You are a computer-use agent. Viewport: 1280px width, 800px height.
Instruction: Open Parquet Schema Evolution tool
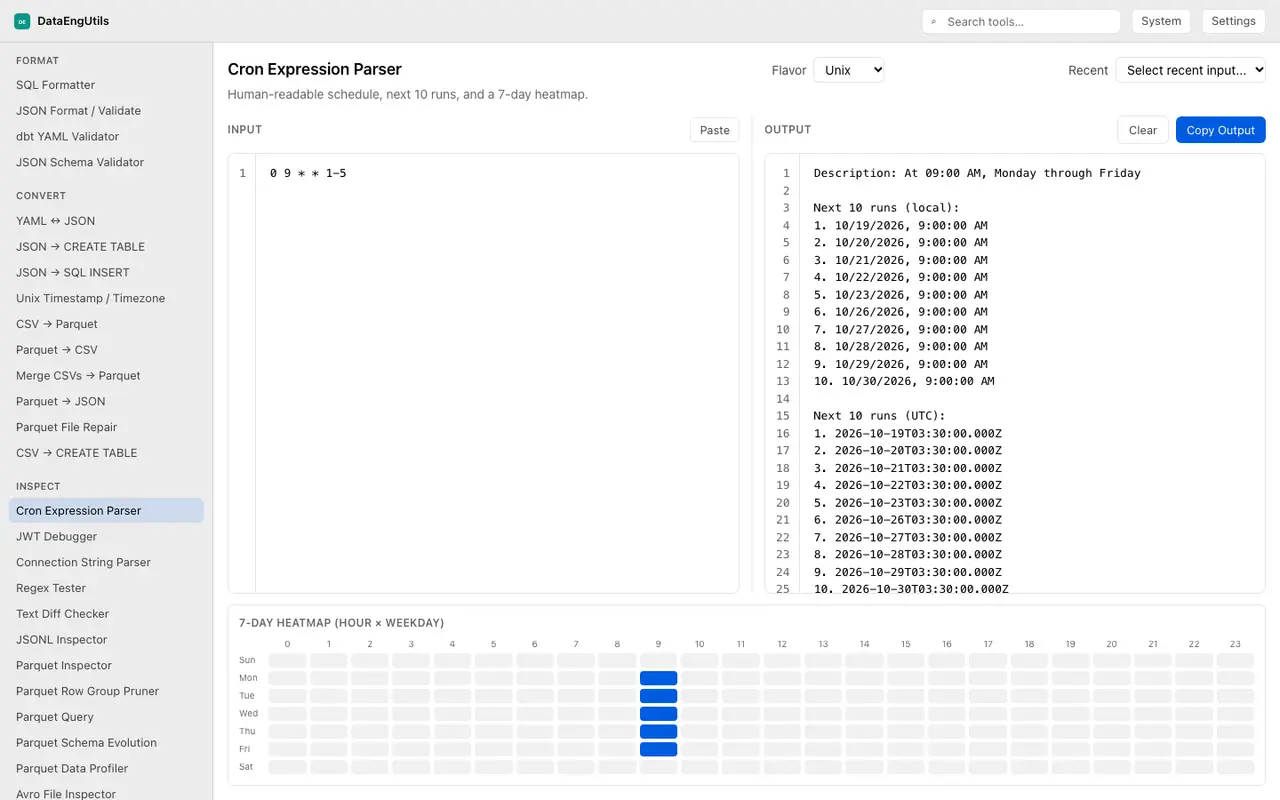click(106, 743)
